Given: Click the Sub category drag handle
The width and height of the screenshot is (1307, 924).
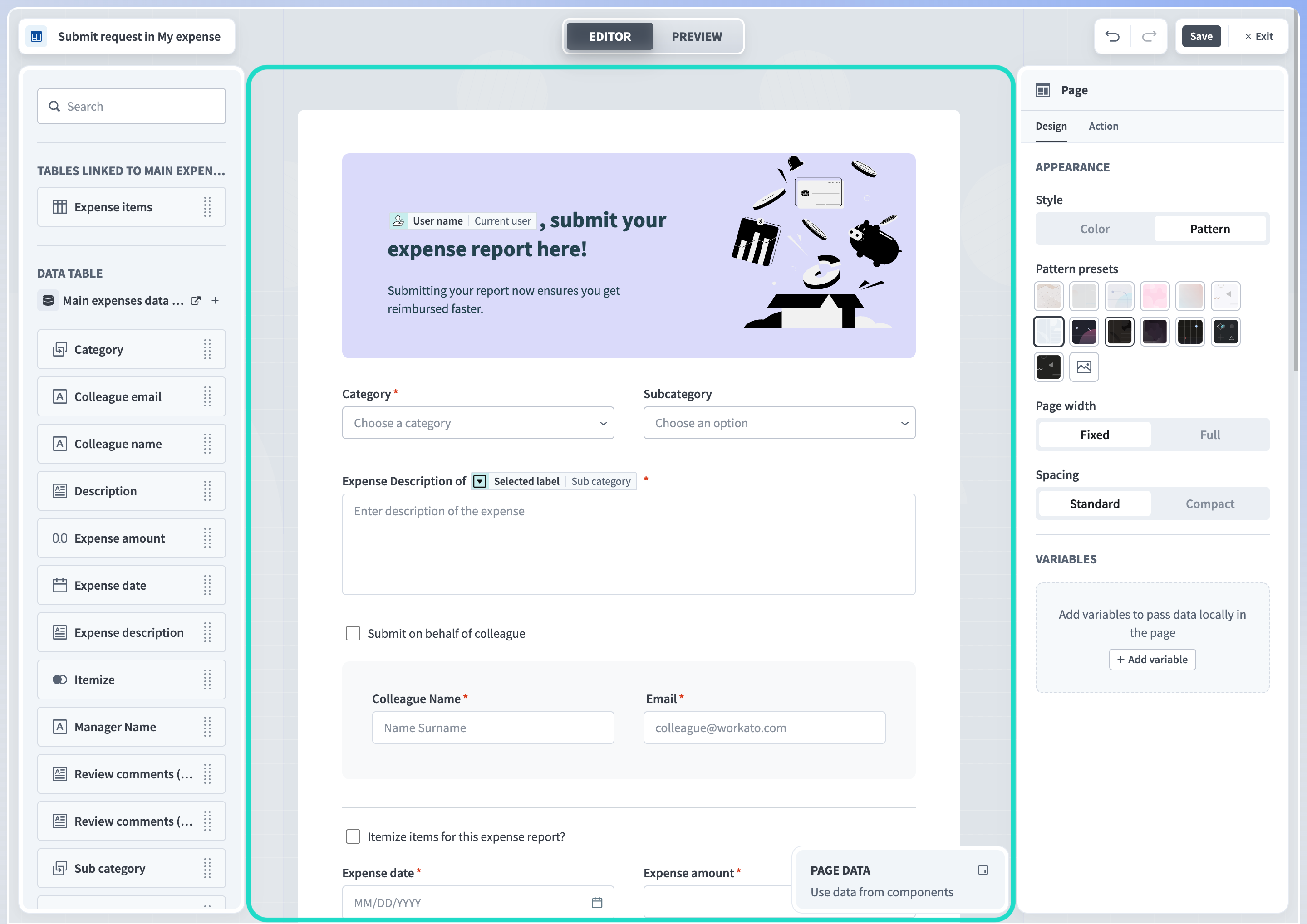Looking at the screenshot, I should click(x=207, y=868).
